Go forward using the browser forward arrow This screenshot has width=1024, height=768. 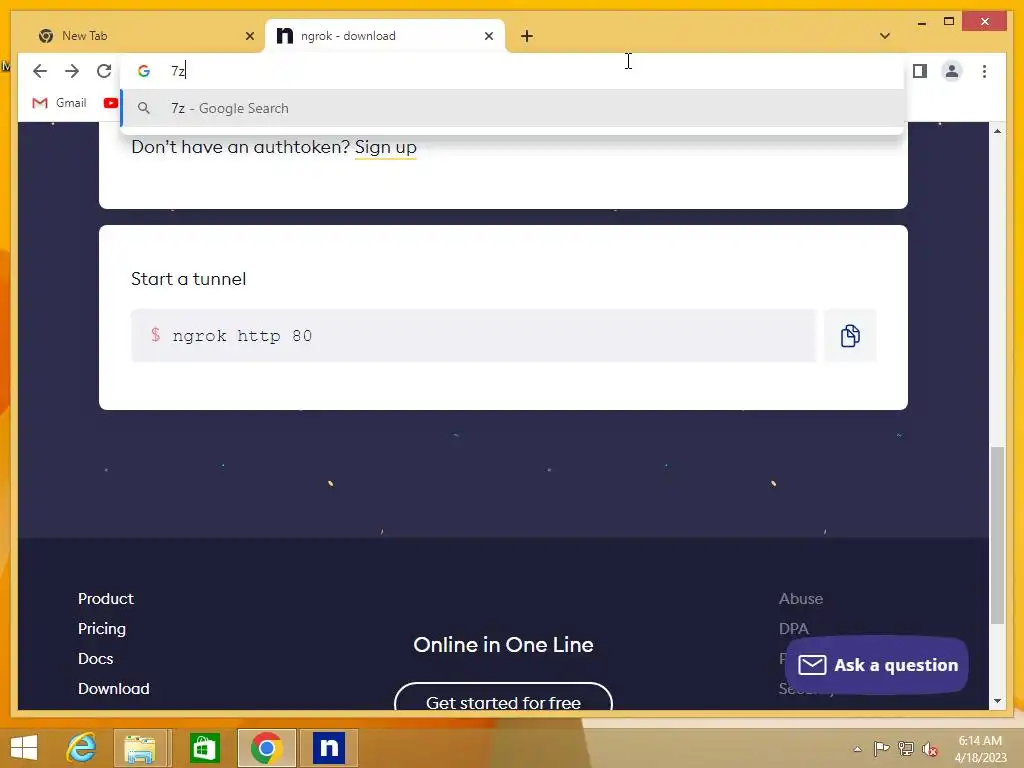72,71
